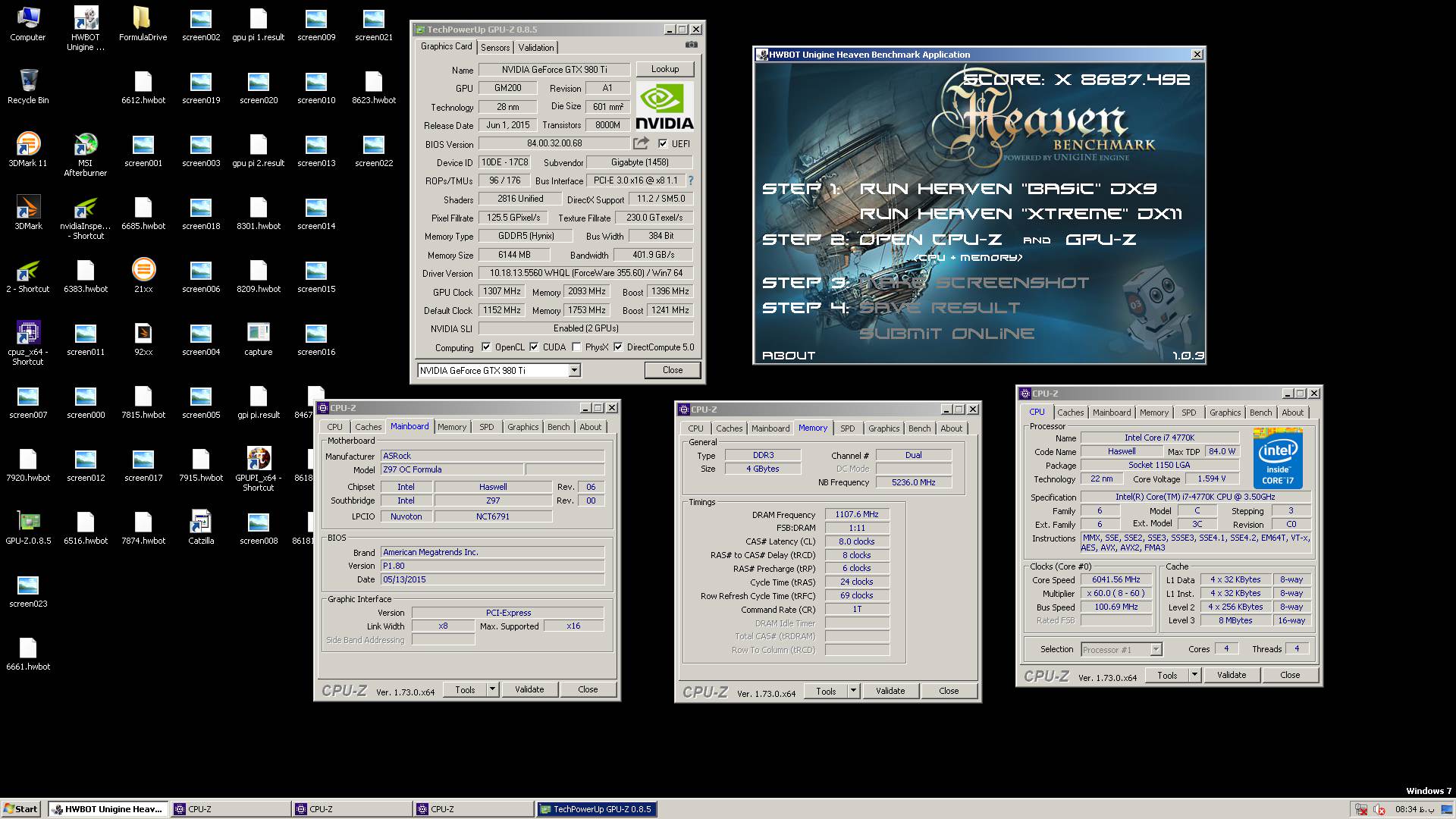1456x819 pixels.
Task: Open the Recycle Bin icon
Action: point(28,86)
